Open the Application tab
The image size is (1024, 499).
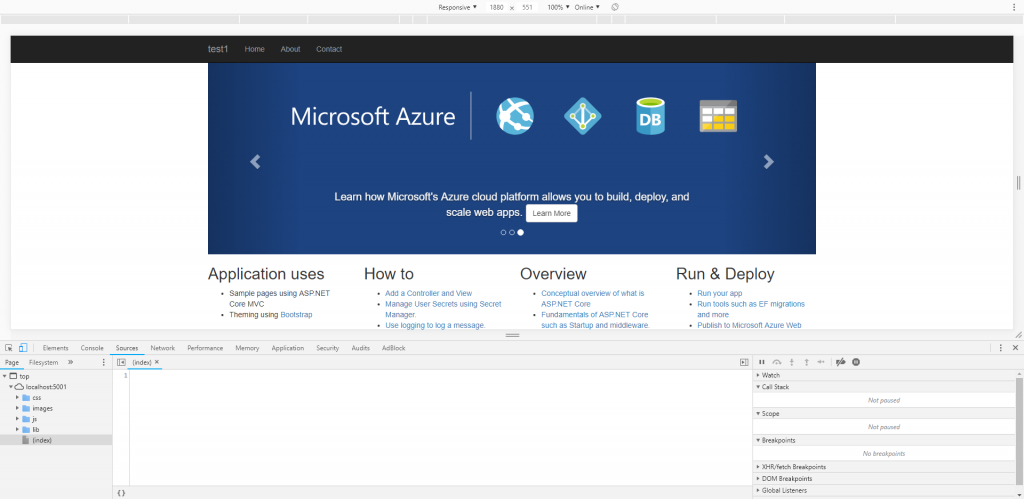288,348
